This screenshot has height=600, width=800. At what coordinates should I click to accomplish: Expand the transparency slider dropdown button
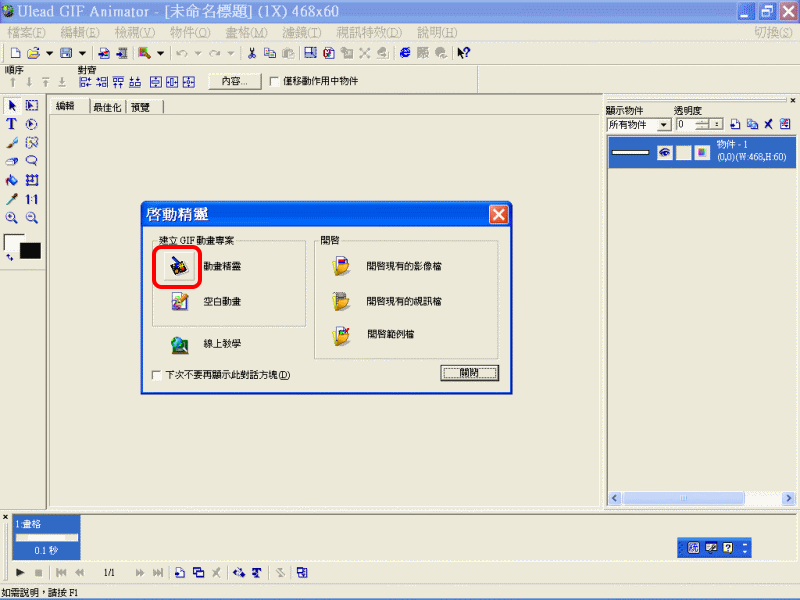point(716,125)
